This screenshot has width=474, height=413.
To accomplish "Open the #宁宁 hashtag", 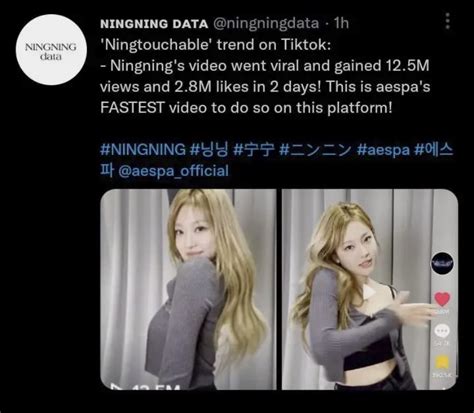I will point(254,149).
